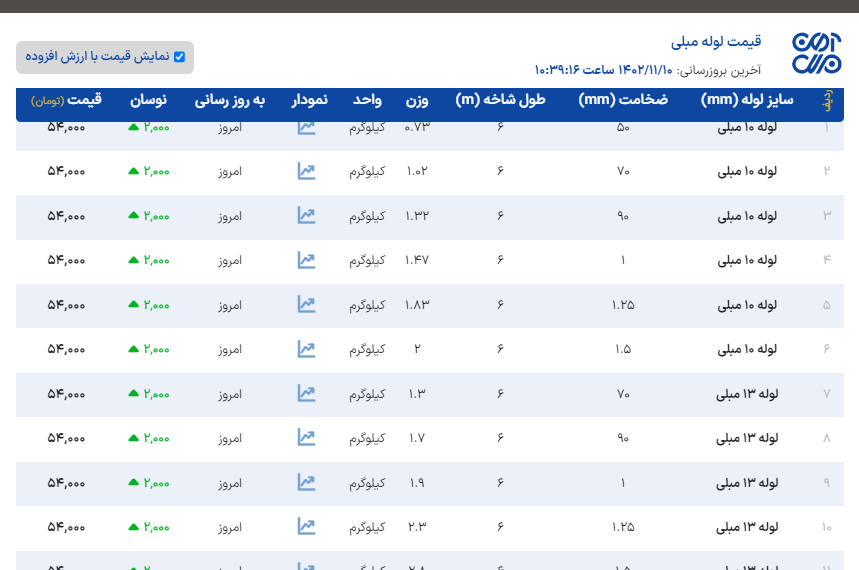Click green up arrow in row 3 نوسان
Image resolution: width=859 pixels, height=570 pixels.
click(133, 216)
